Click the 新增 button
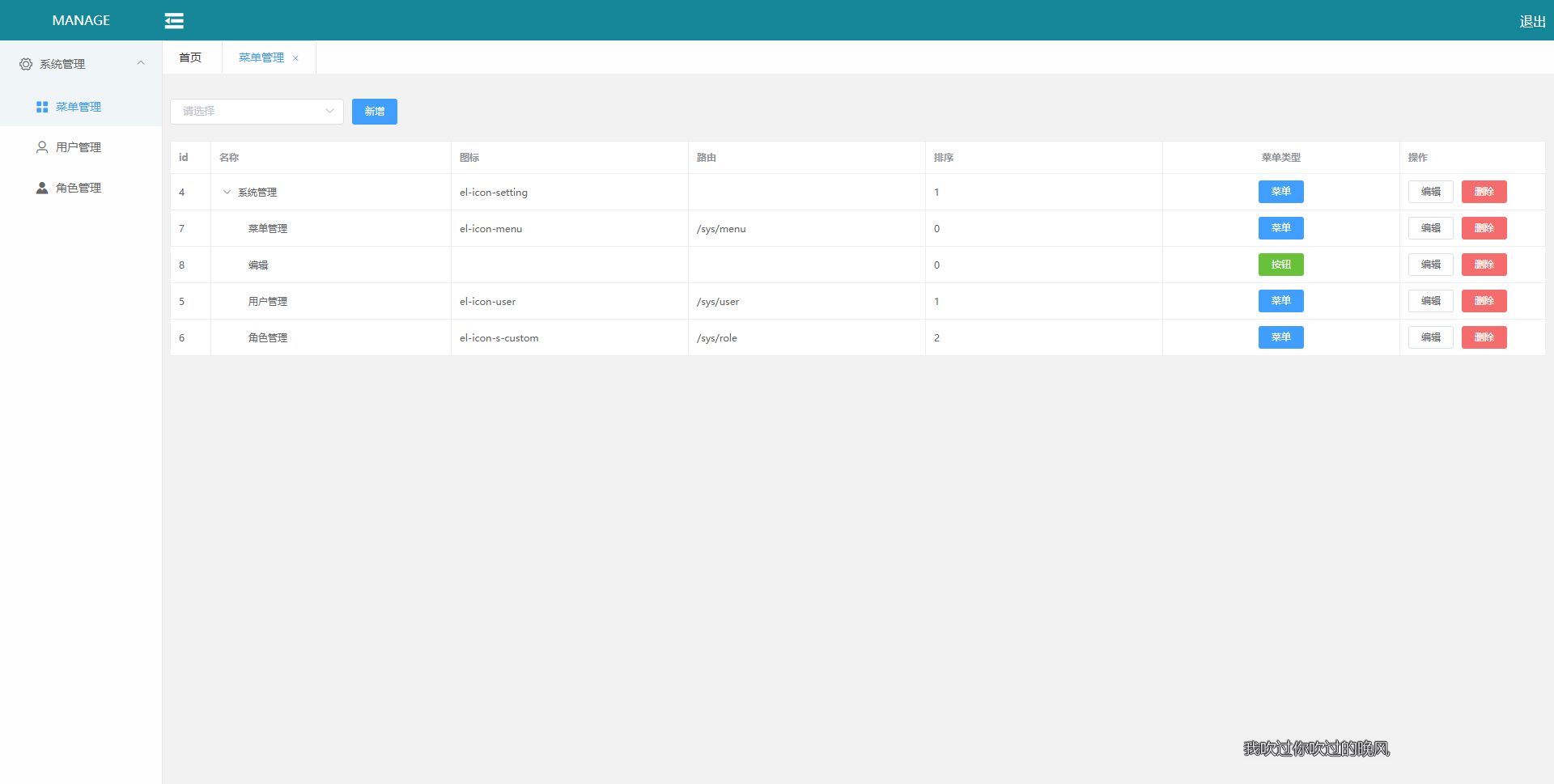The width and height of the screenshot is (1554, 784). click(375, 112)
